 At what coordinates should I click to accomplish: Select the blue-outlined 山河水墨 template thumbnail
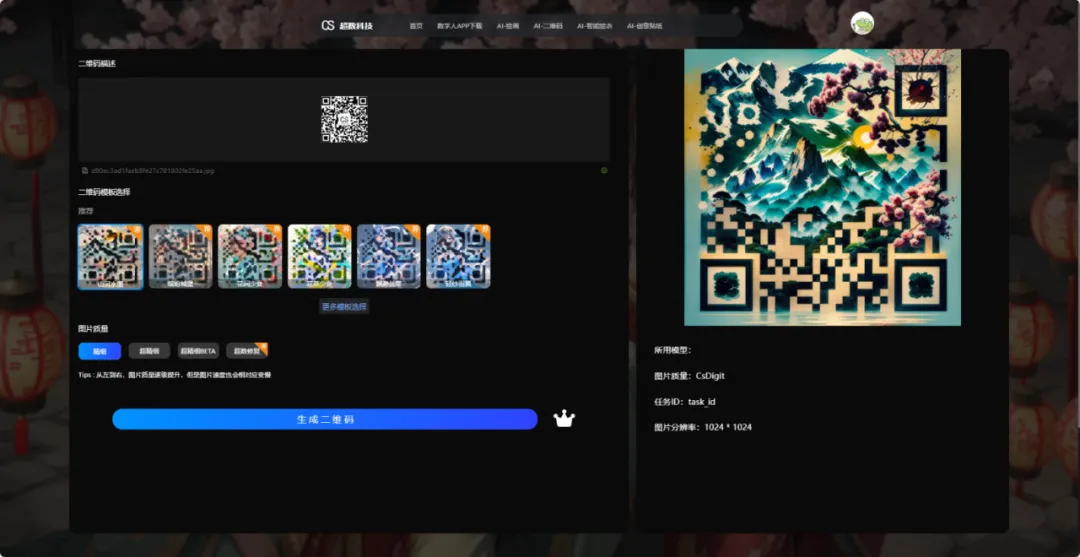point(111,256)
